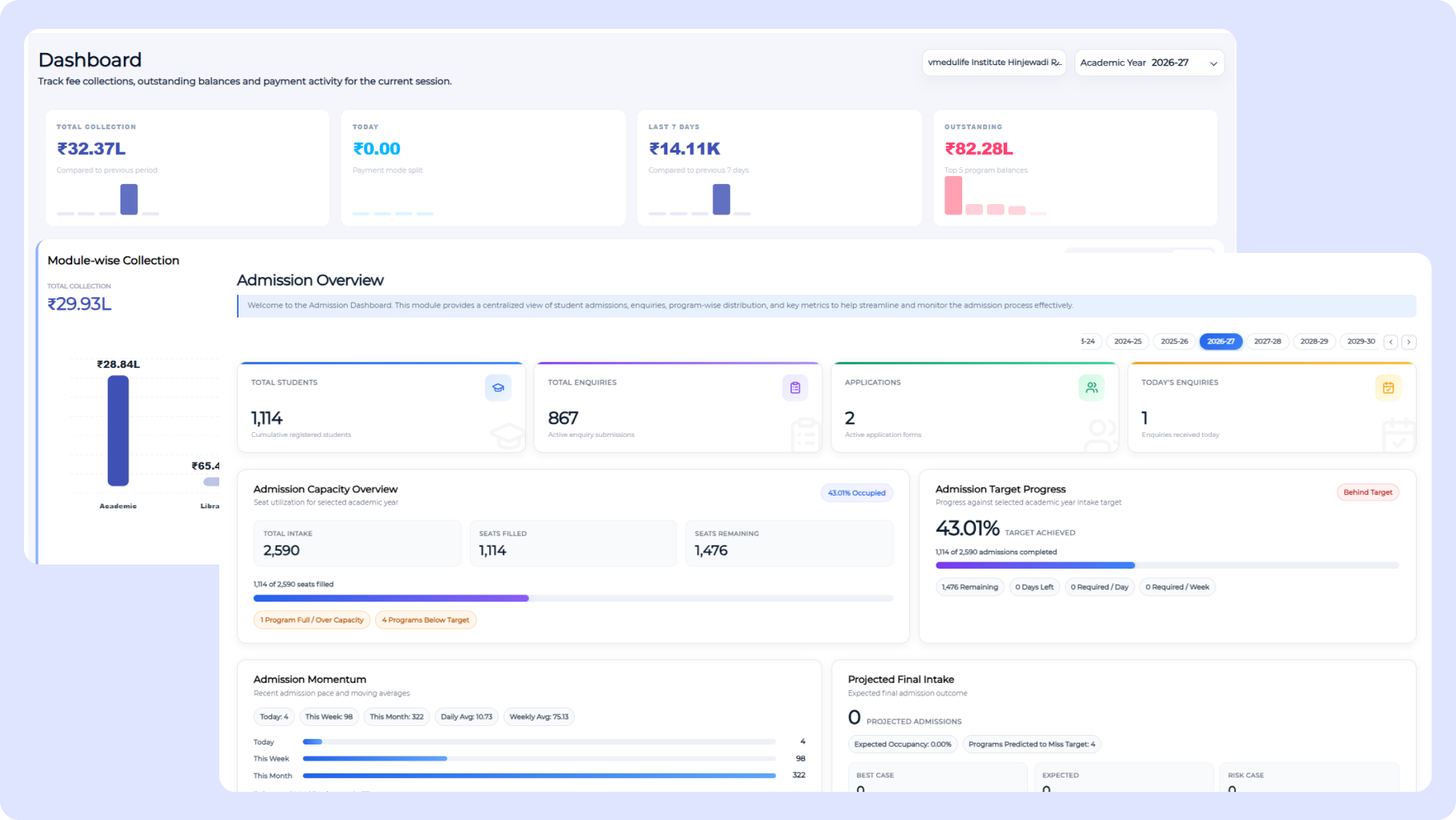This screenshot has height=820, width=1456.
Task: Select the 2029-30 year tab
Action: pos(1360,341)
